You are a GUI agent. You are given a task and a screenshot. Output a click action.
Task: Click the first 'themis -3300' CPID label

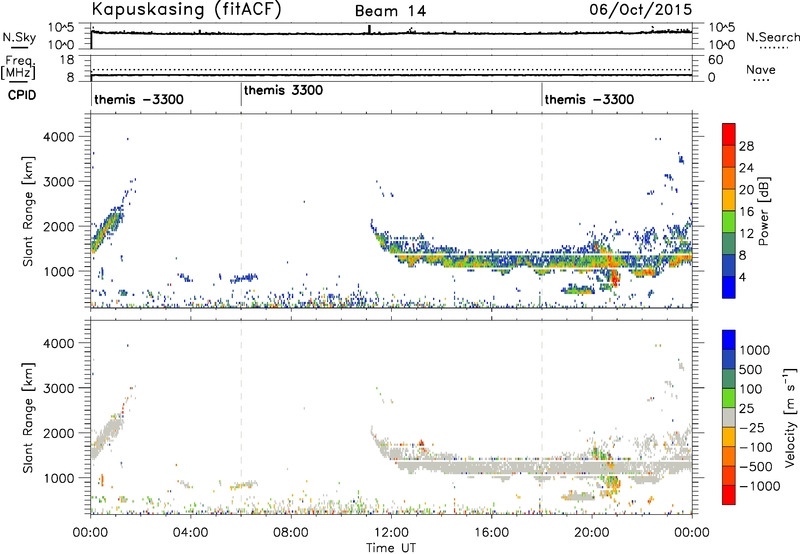tap(139, 99)
